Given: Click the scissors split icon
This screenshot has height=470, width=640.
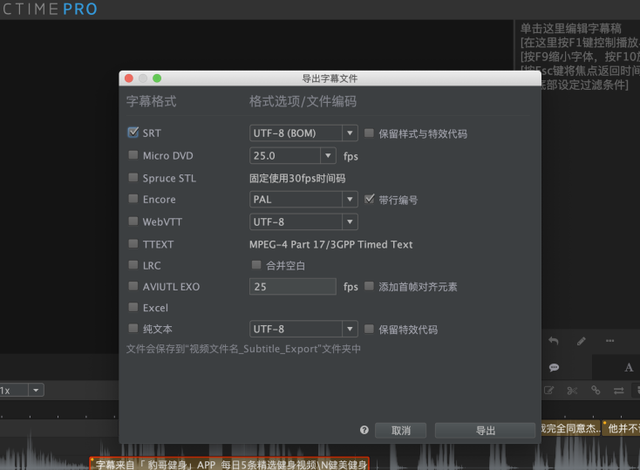Looking at the screenshot, I should [572, 391].
